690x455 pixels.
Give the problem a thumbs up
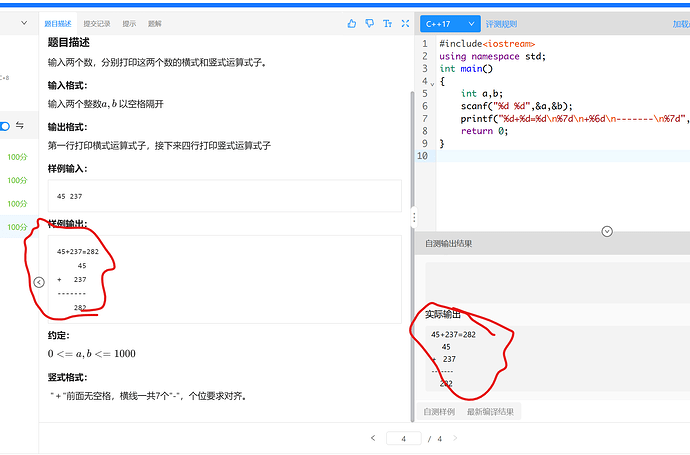[352, 24]
